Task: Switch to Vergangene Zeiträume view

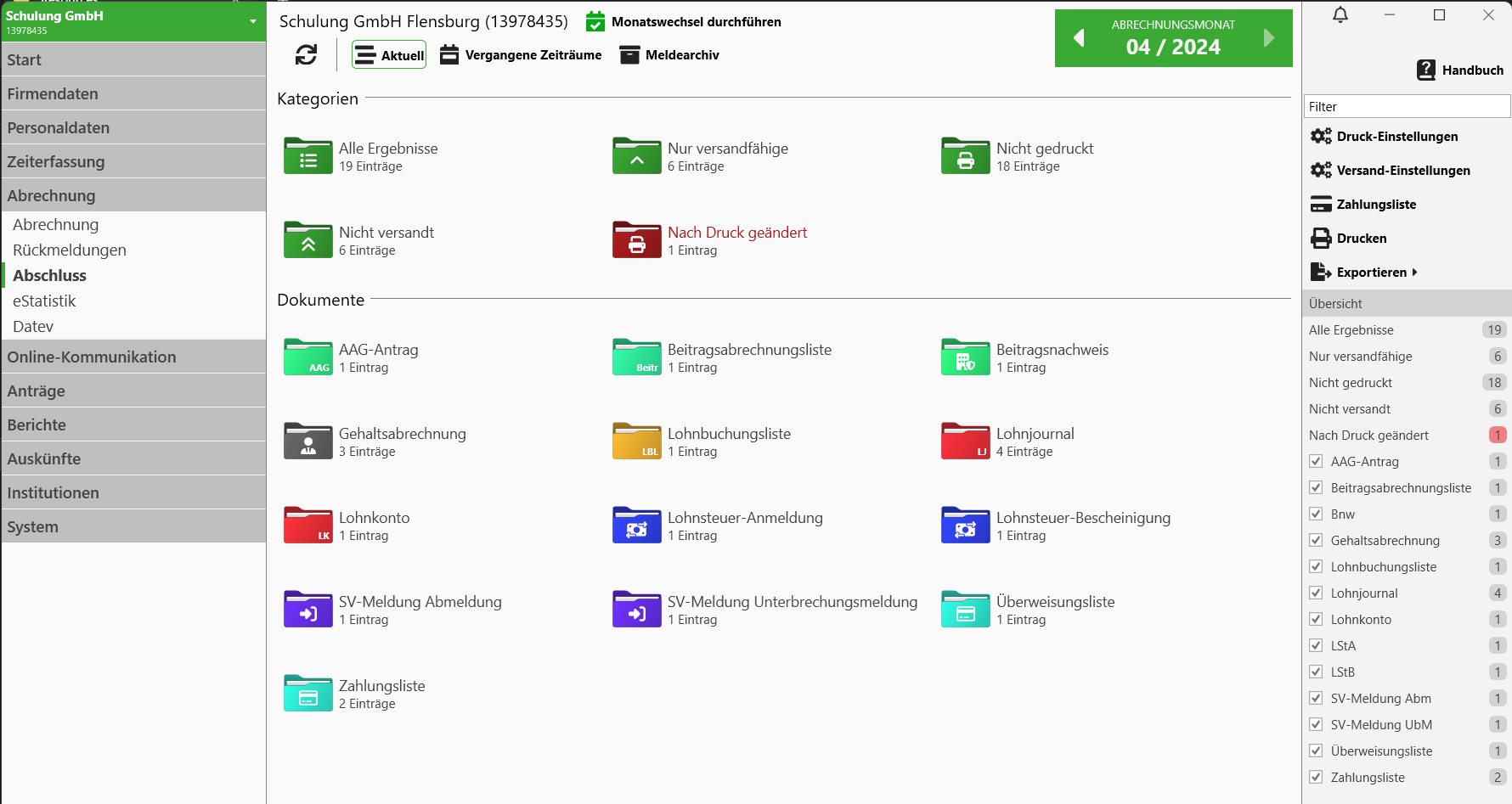Action: [x=520, y=55]
